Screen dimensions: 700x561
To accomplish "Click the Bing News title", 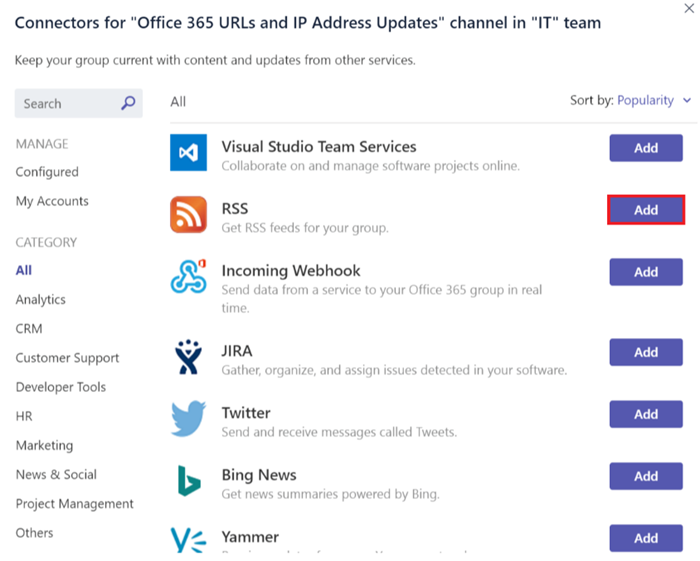I will 259,475.
